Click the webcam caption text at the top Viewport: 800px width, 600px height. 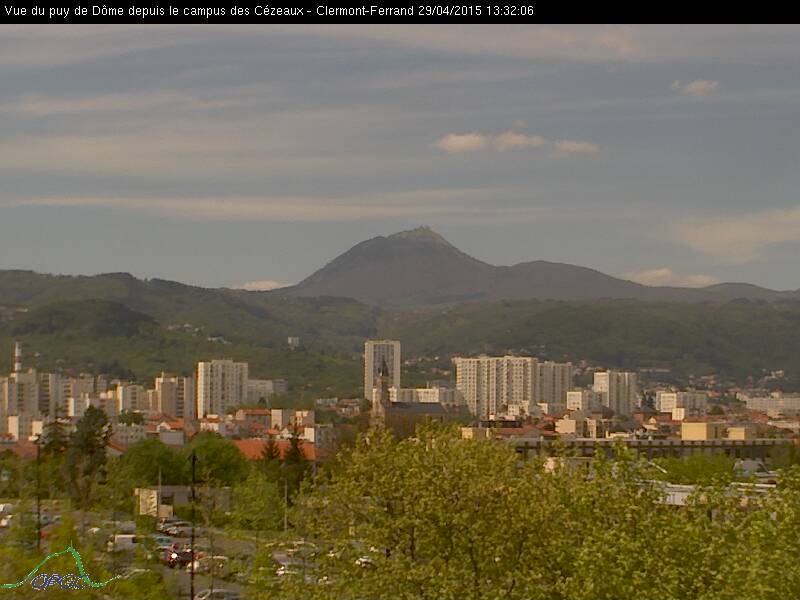(x=268, y=11)
